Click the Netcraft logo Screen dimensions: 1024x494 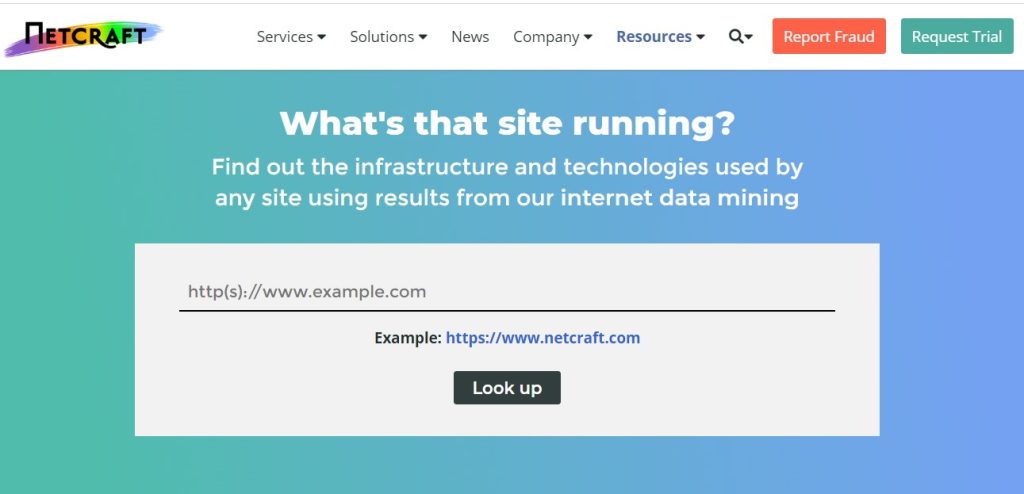click(83, 38)
